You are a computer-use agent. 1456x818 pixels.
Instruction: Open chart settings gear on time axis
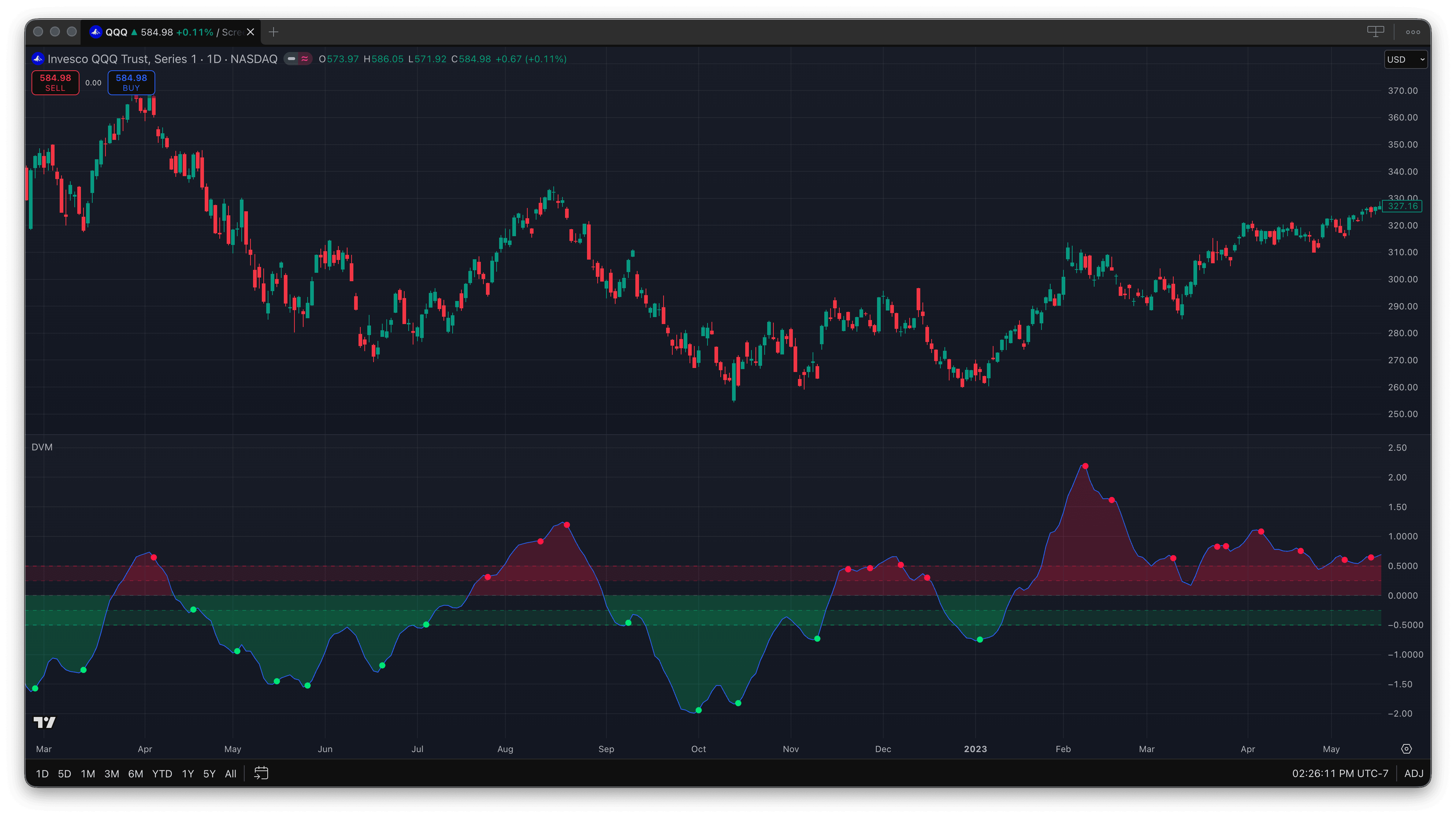[x=1407, y=748]
